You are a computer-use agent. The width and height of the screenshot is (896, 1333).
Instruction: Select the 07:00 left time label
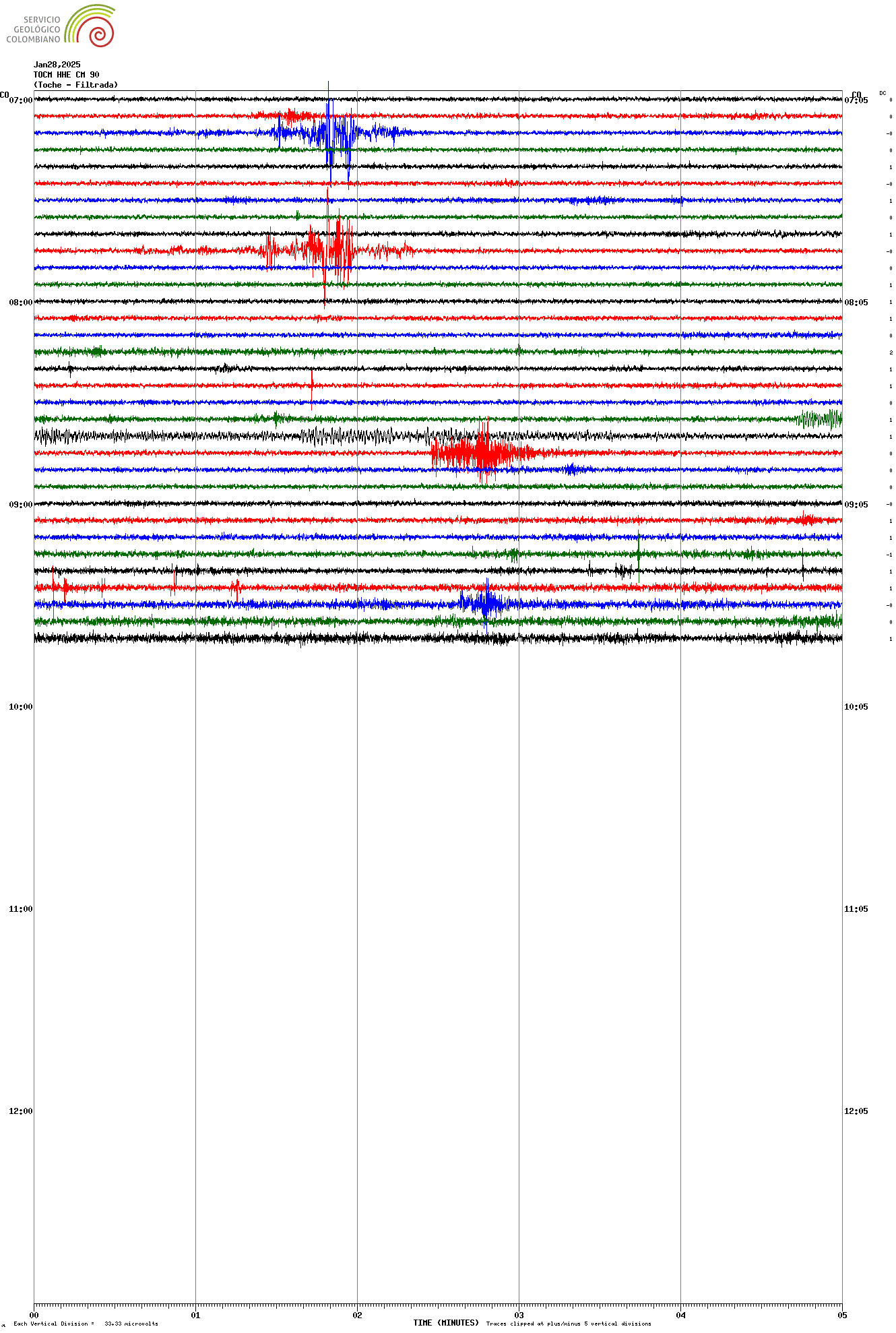point(20,100)
